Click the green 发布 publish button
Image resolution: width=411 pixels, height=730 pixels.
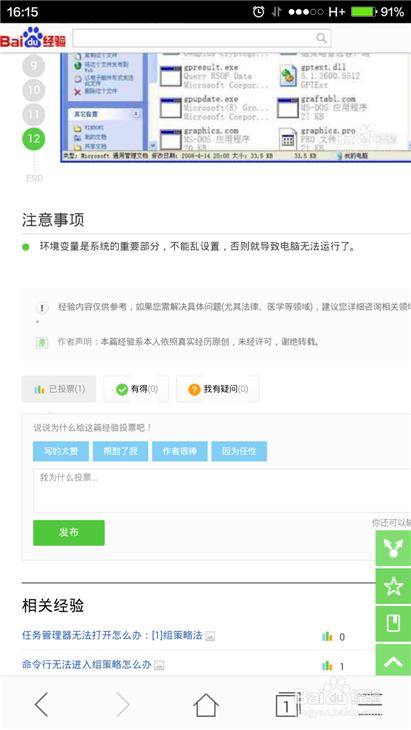coord(69,533)
